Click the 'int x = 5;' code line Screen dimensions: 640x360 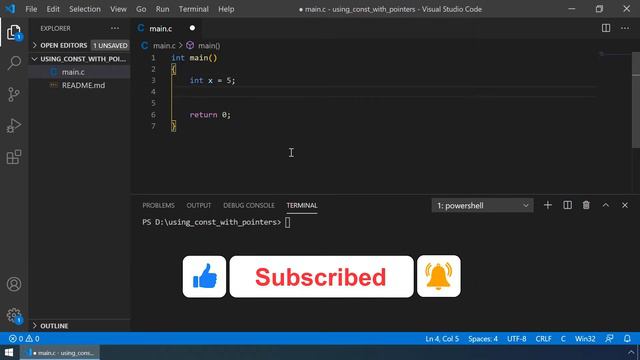click(x=212, y=80)
